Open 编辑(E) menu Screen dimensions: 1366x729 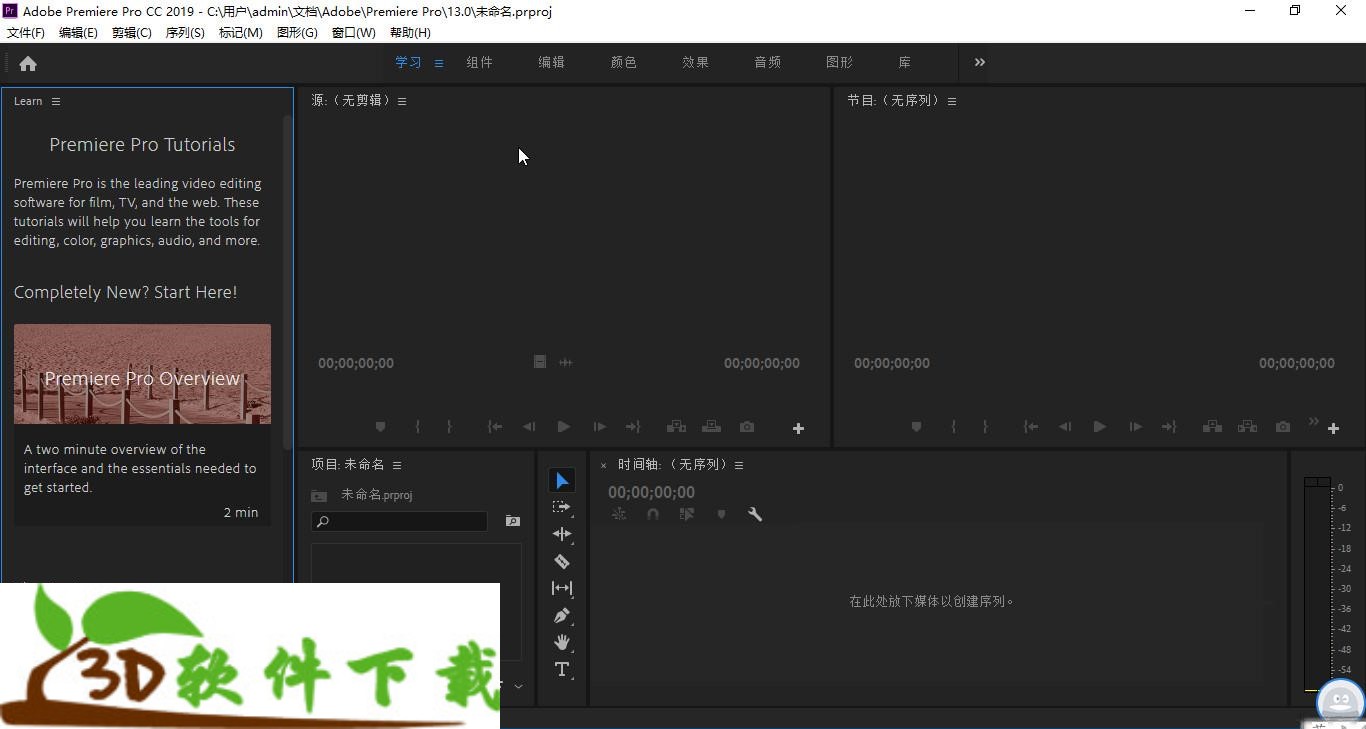click(x=78, y=33)
